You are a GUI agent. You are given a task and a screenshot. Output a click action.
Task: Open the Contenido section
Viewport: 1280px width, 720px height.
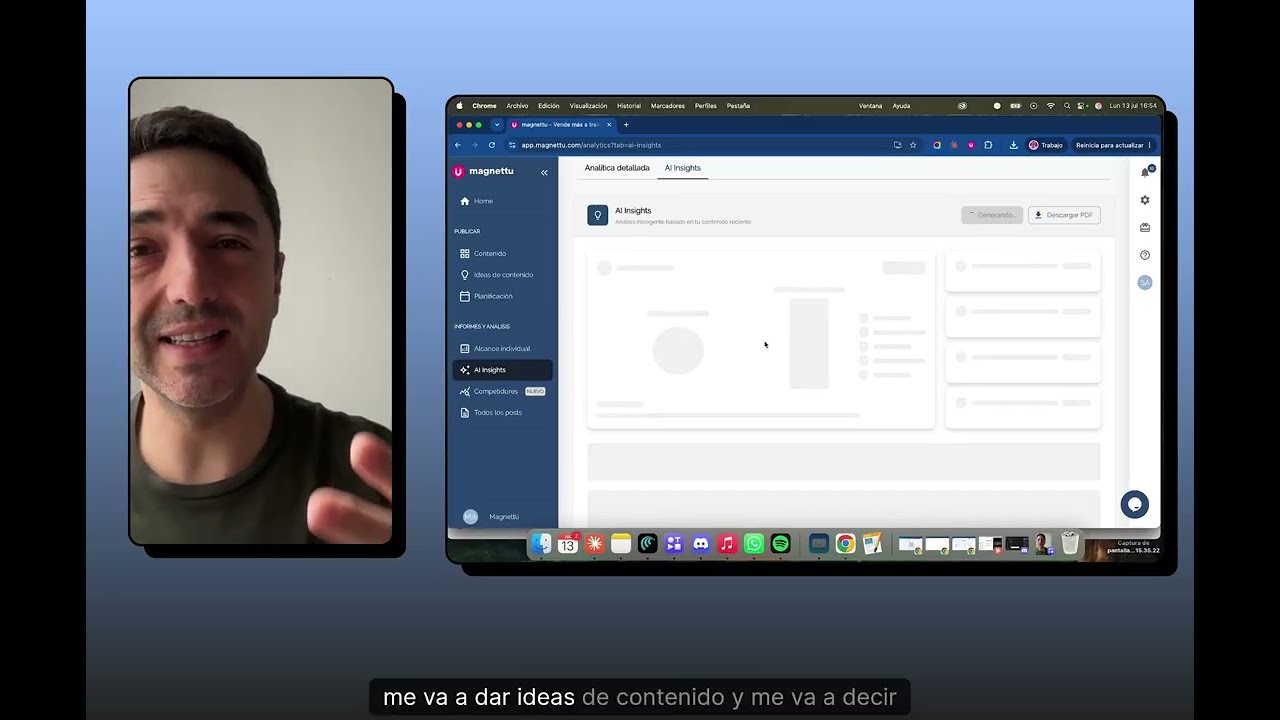483,254
